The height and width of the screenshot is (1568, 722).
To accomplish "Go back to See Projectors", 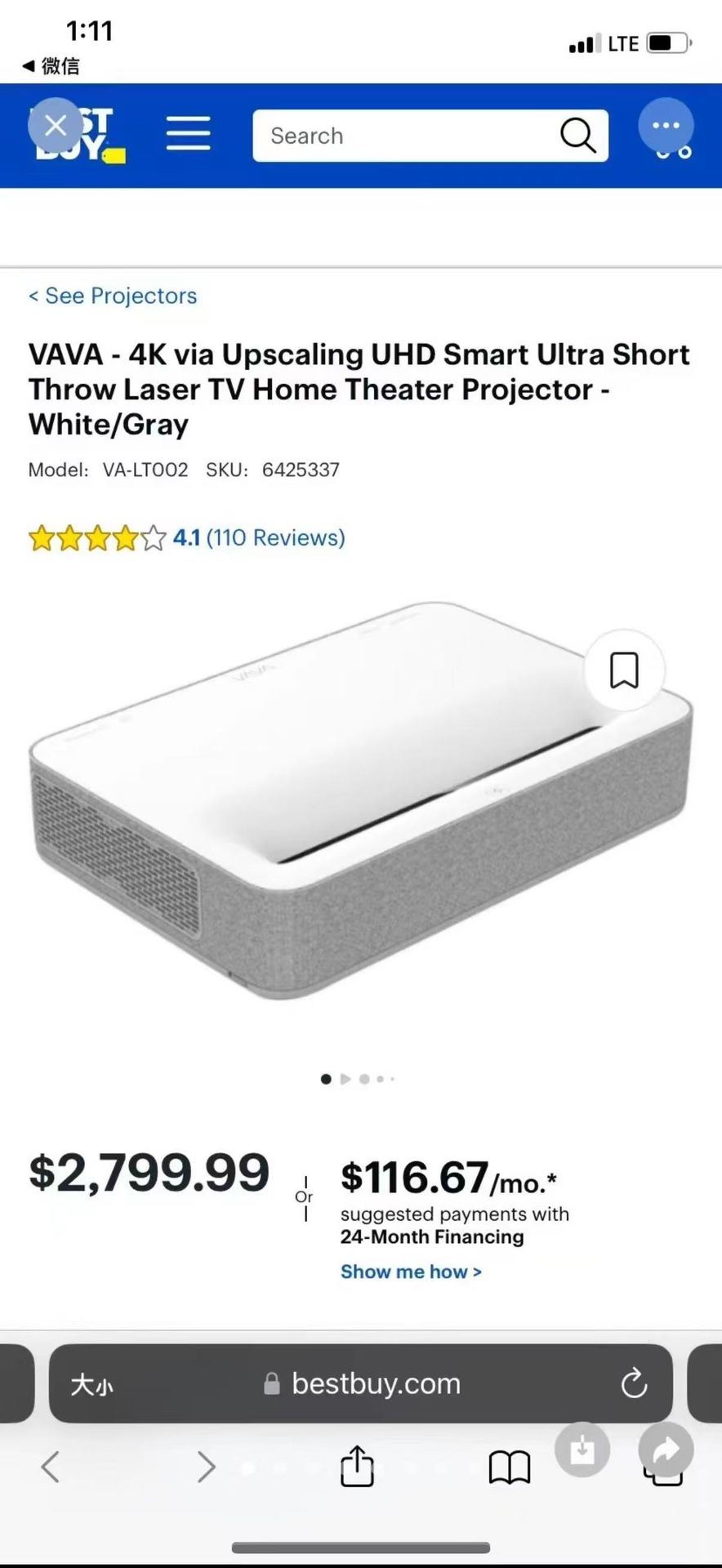I will (113, 296).
